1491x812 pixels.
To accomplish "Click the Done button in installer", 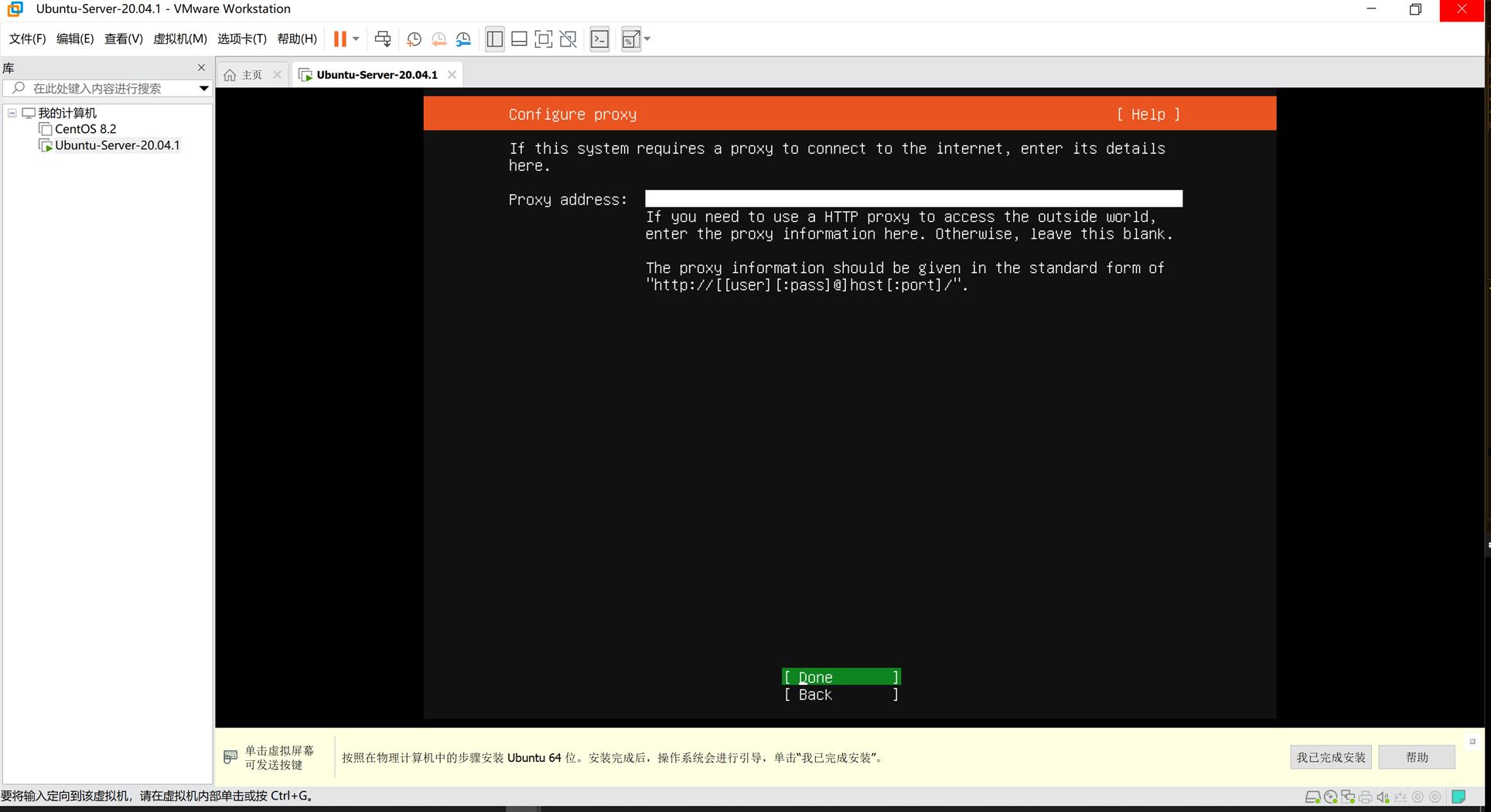I will (x=841, y=677).
